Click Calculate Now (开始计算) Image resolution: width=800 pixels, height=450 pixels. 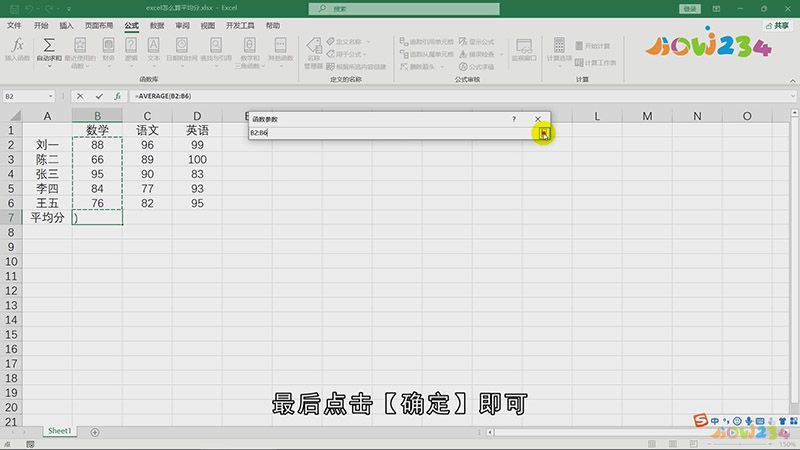593,46
